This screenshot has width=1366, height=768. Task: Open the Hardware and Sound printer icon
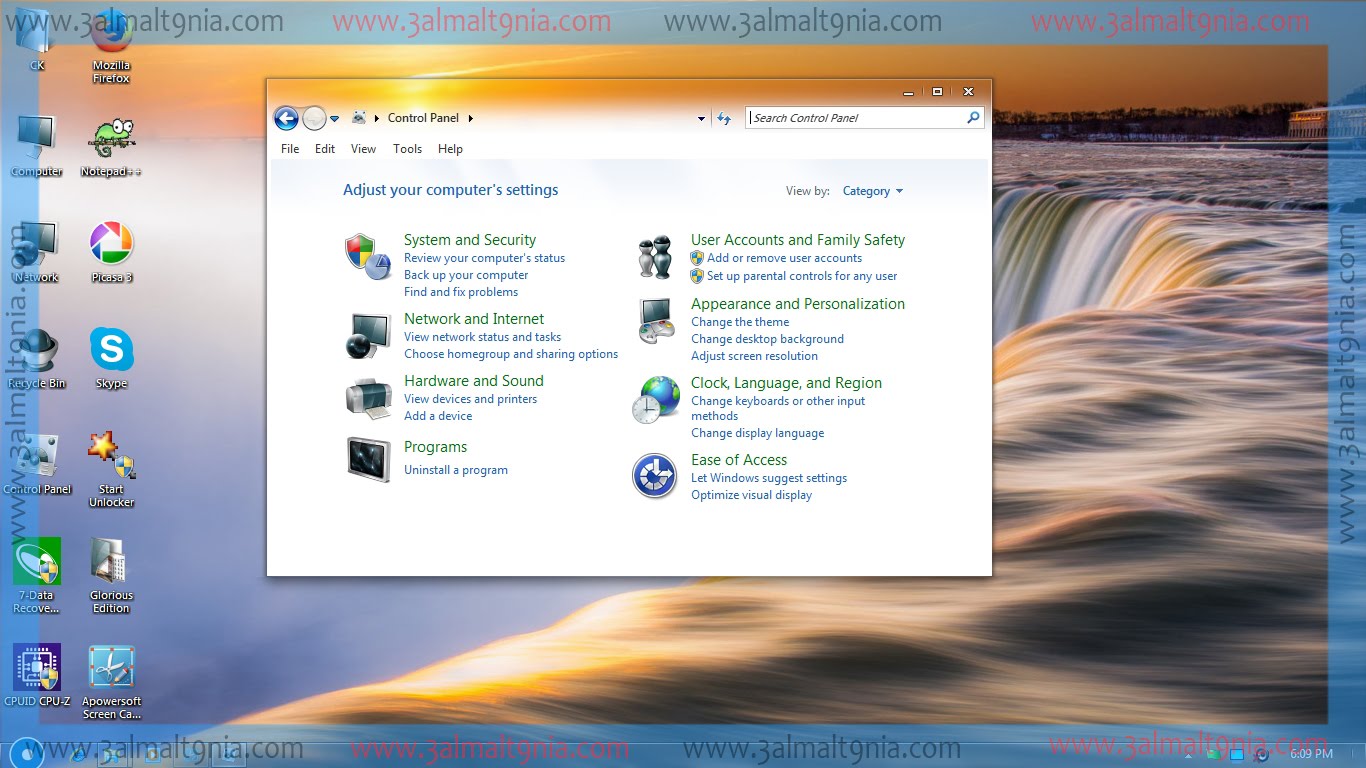(368, 397)
